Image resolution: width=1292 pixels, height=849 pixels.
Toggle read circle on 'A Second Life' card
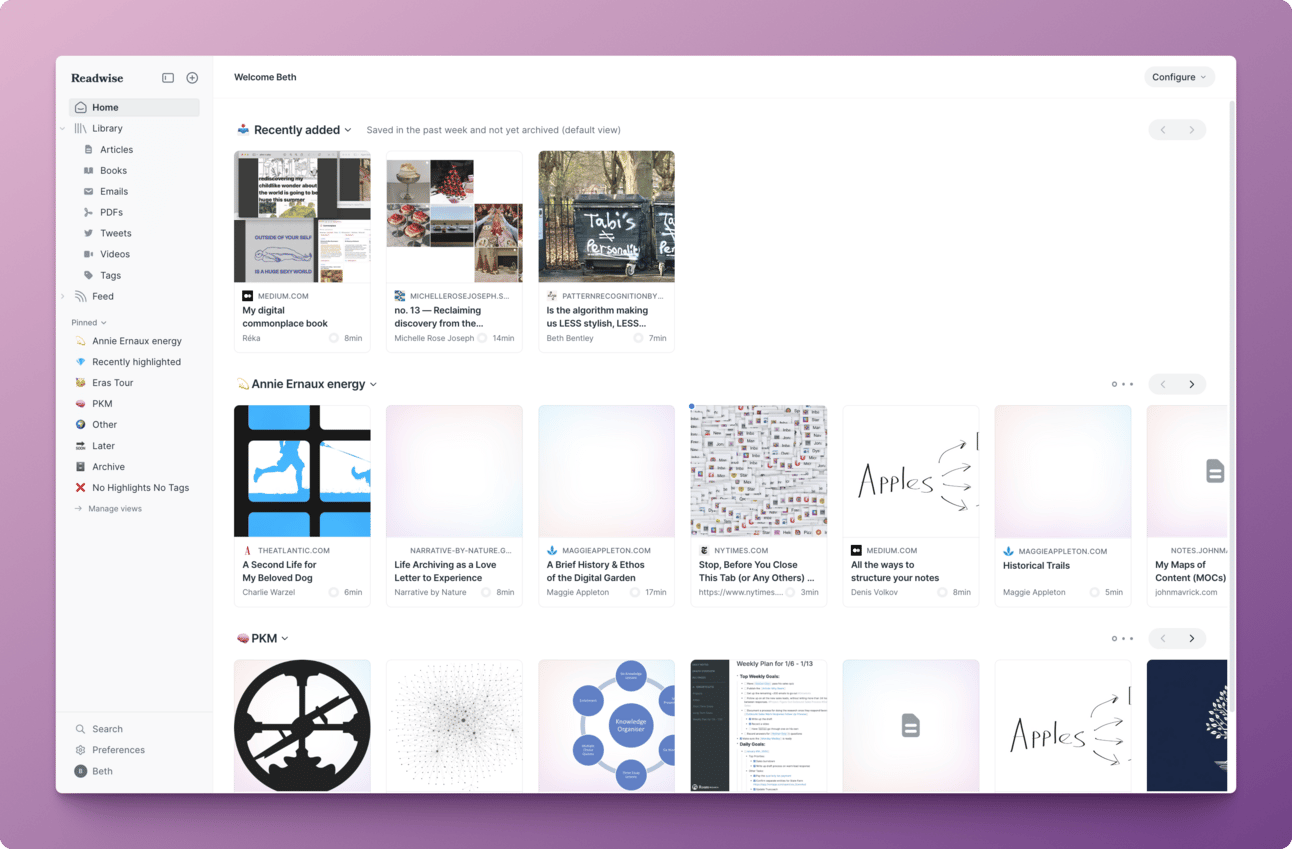pyautogui.click(x=334, y=593)
